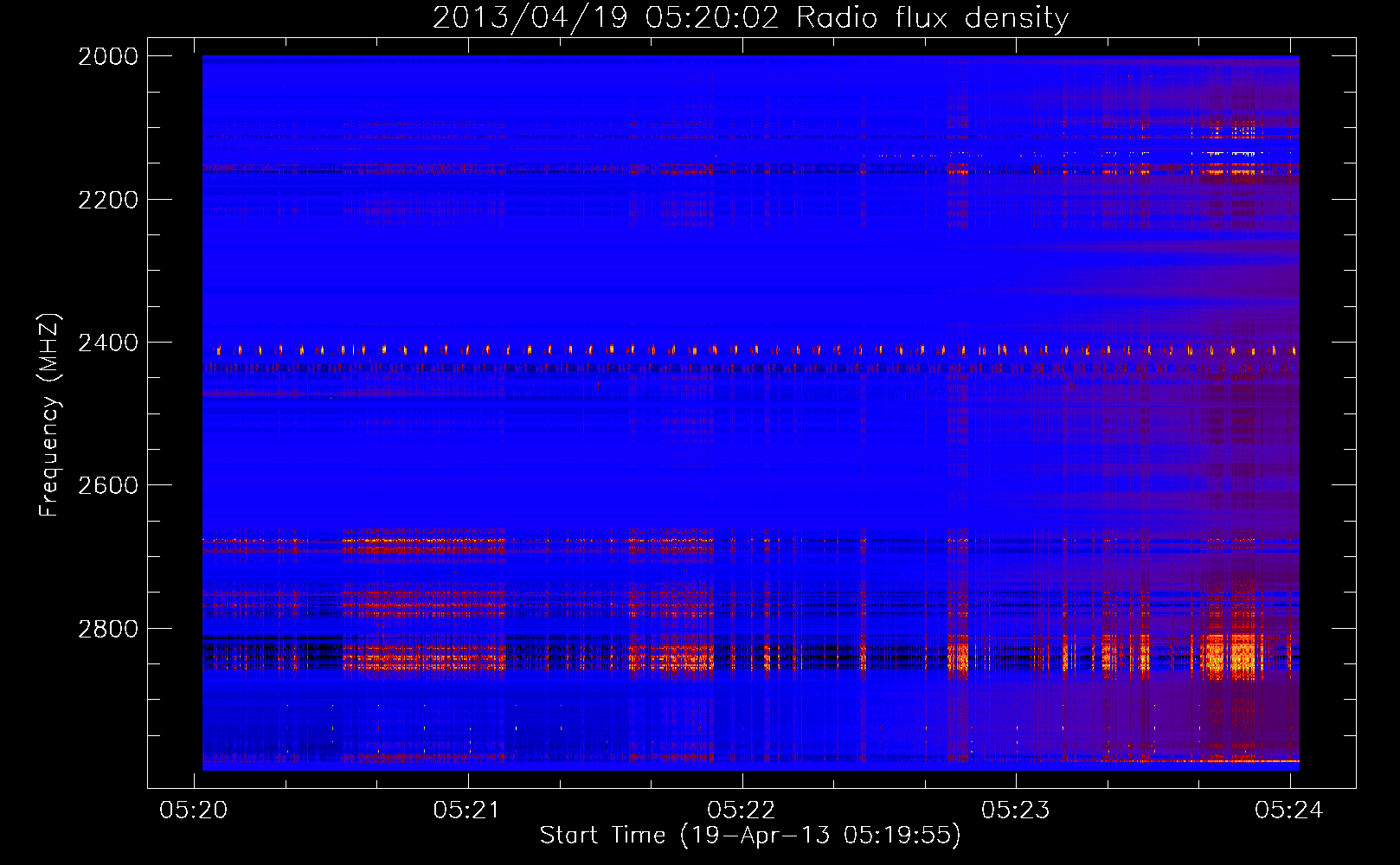Click the plot title "2013/04/19 05:20:02 Radio flux density"
The height and width of the screenshot is (865, 1400).
point(750,17)
